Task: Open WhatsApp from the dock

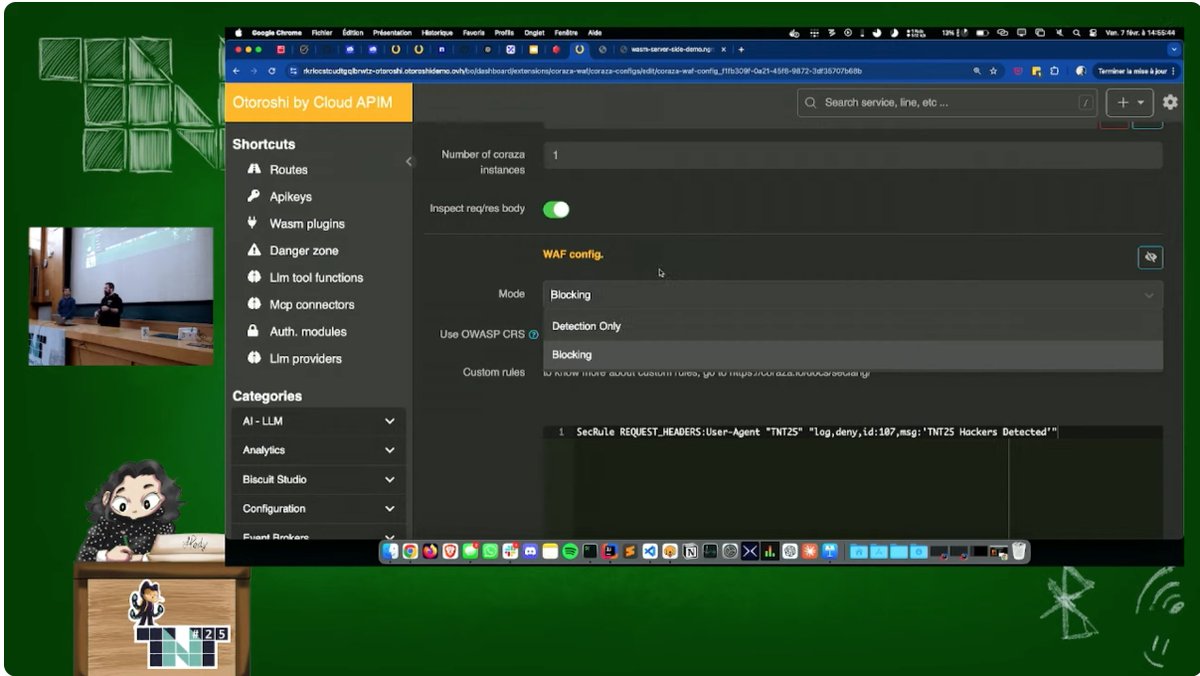Action: (x=490, y=551)
